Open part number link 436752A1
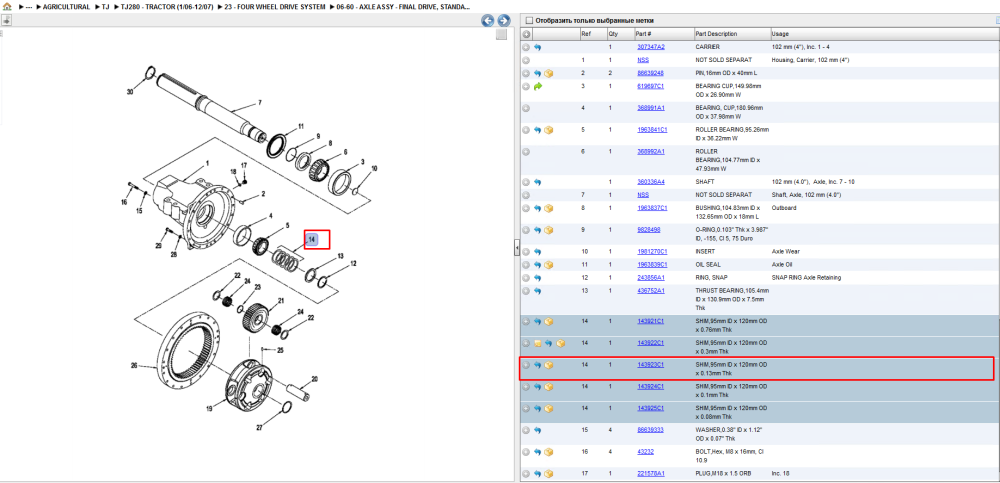Image resolution: width=1000 pixels, height=483 pixels. [x=651, y=291]
